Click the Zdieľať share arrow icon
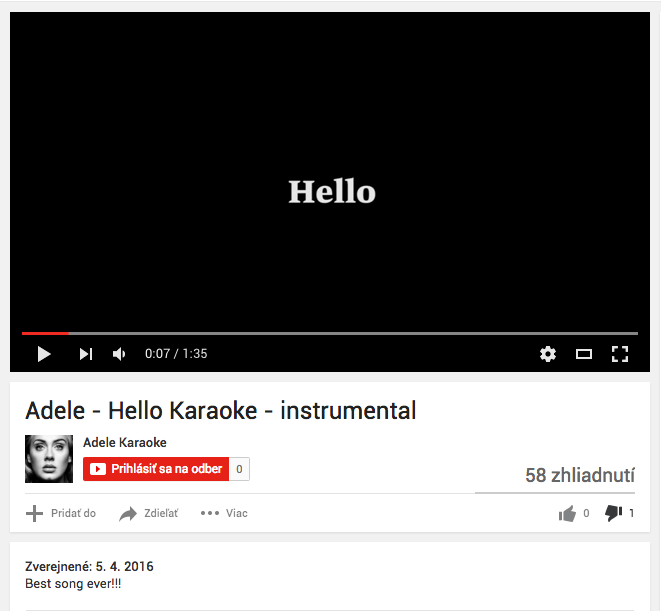661x611 pixels. pyautogui.click(x=128, y=513)
